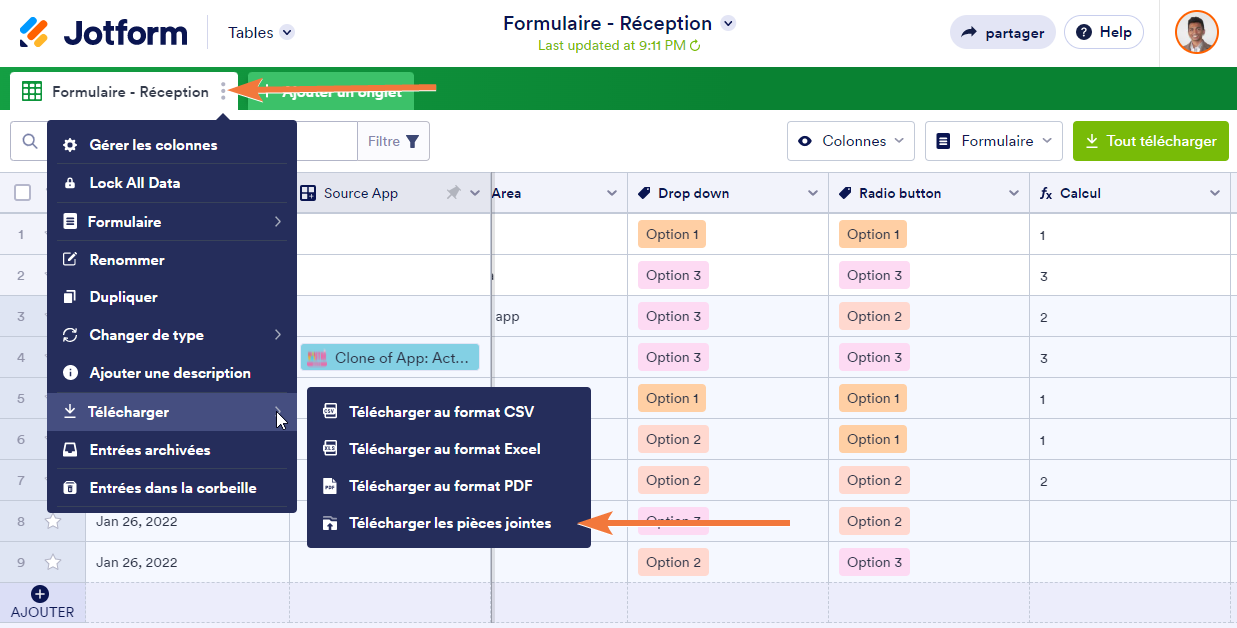Click the orange Option 1 tag in row 1

[672, 234]
